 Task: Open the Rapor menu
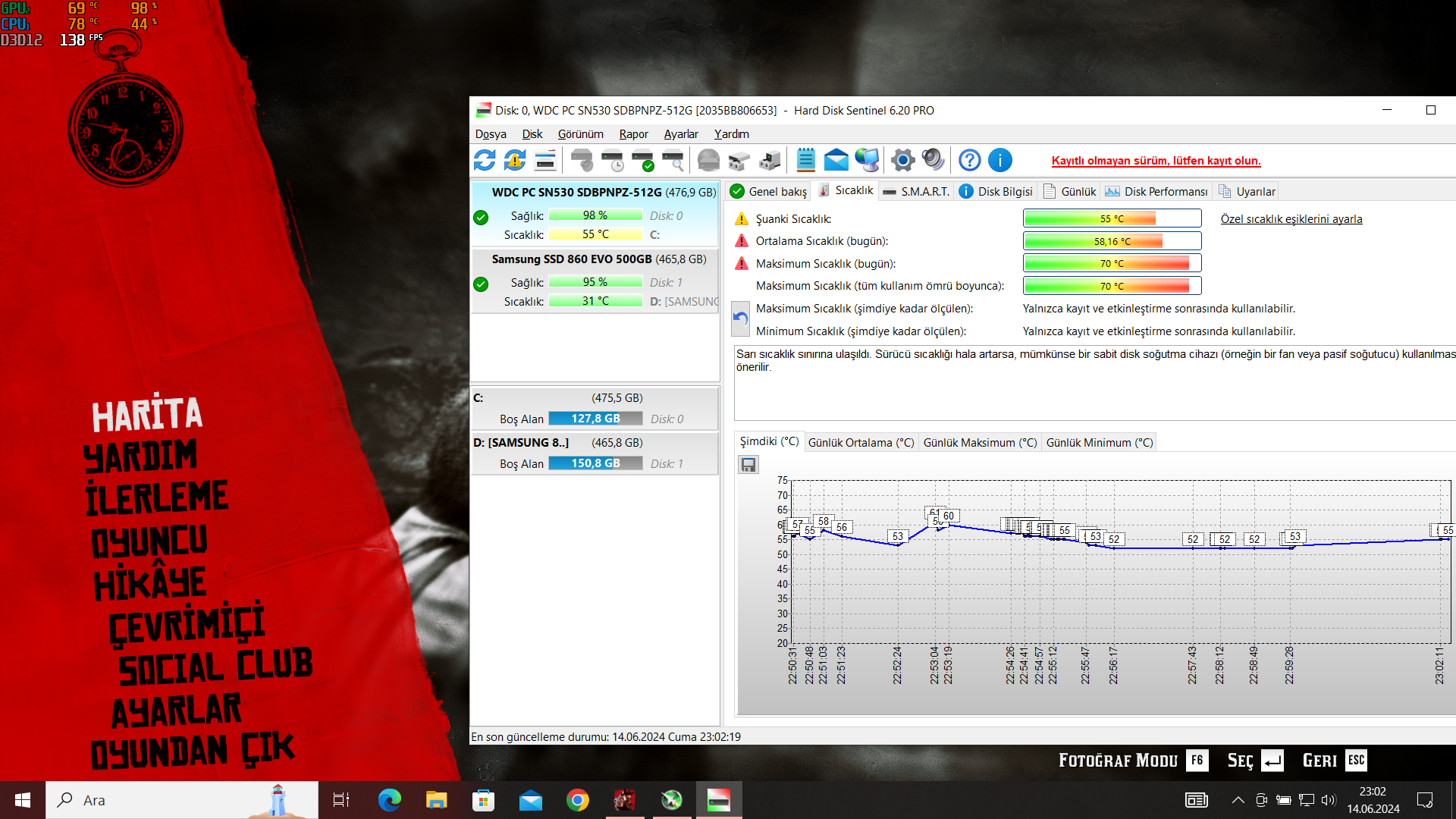point(633,134)
